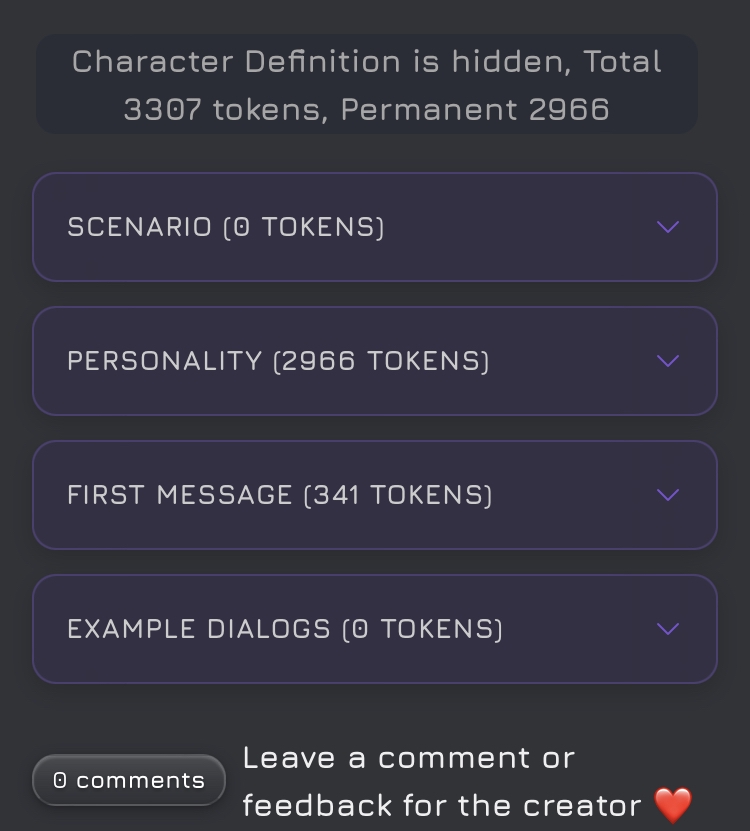Expand the First Message section chevron

tap(667, 495)
